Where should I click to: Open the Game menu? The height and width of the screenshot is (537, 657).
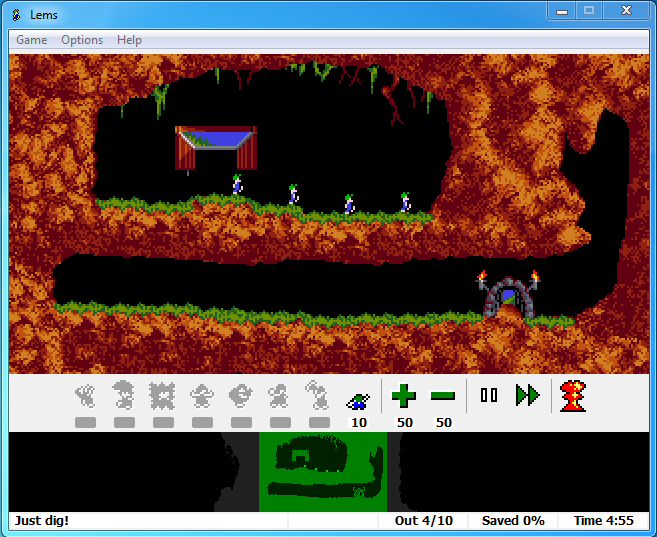(31, 40)
